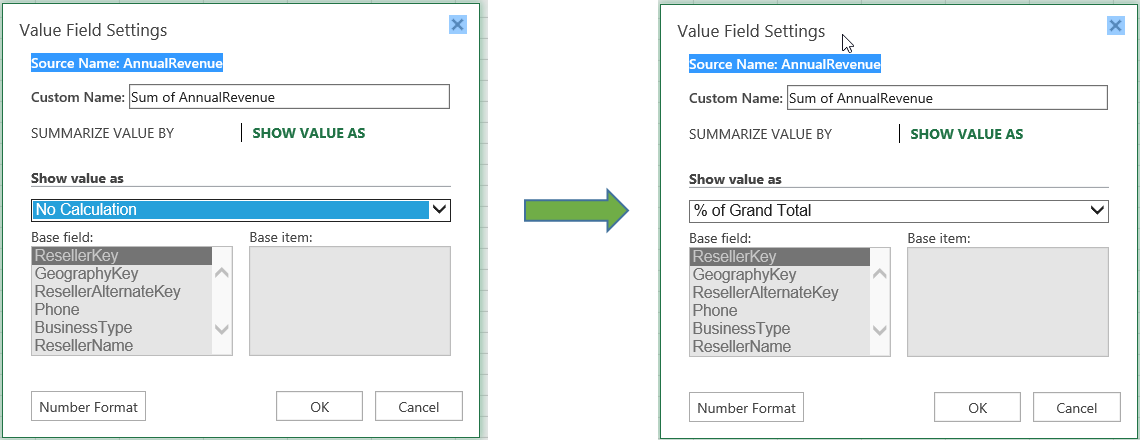Close the right Value Field Settings dialog
1140x440 pixels.
[x=1115, y=26]
